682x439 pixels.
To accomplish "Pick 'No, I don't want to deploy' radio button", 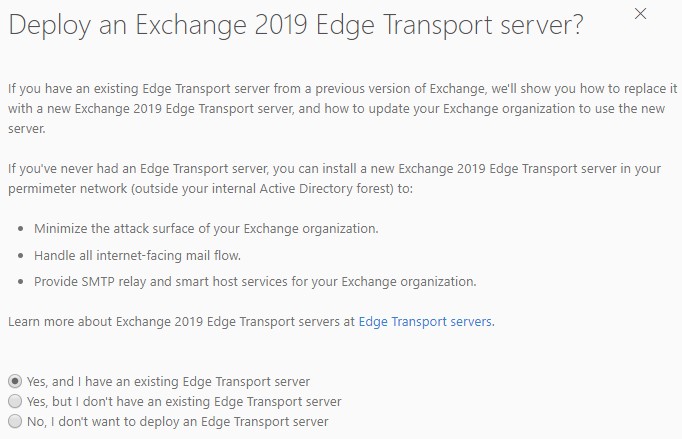I will coord(14,421).
